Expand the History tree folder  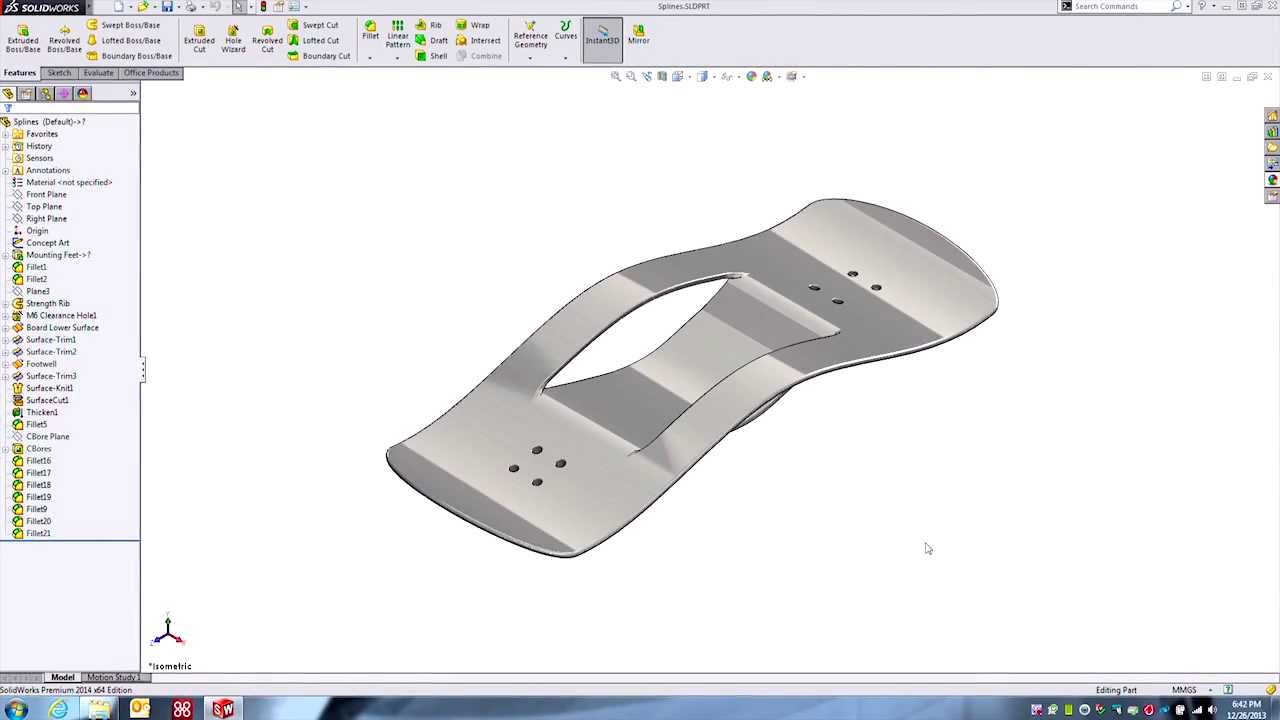[6, 146]
